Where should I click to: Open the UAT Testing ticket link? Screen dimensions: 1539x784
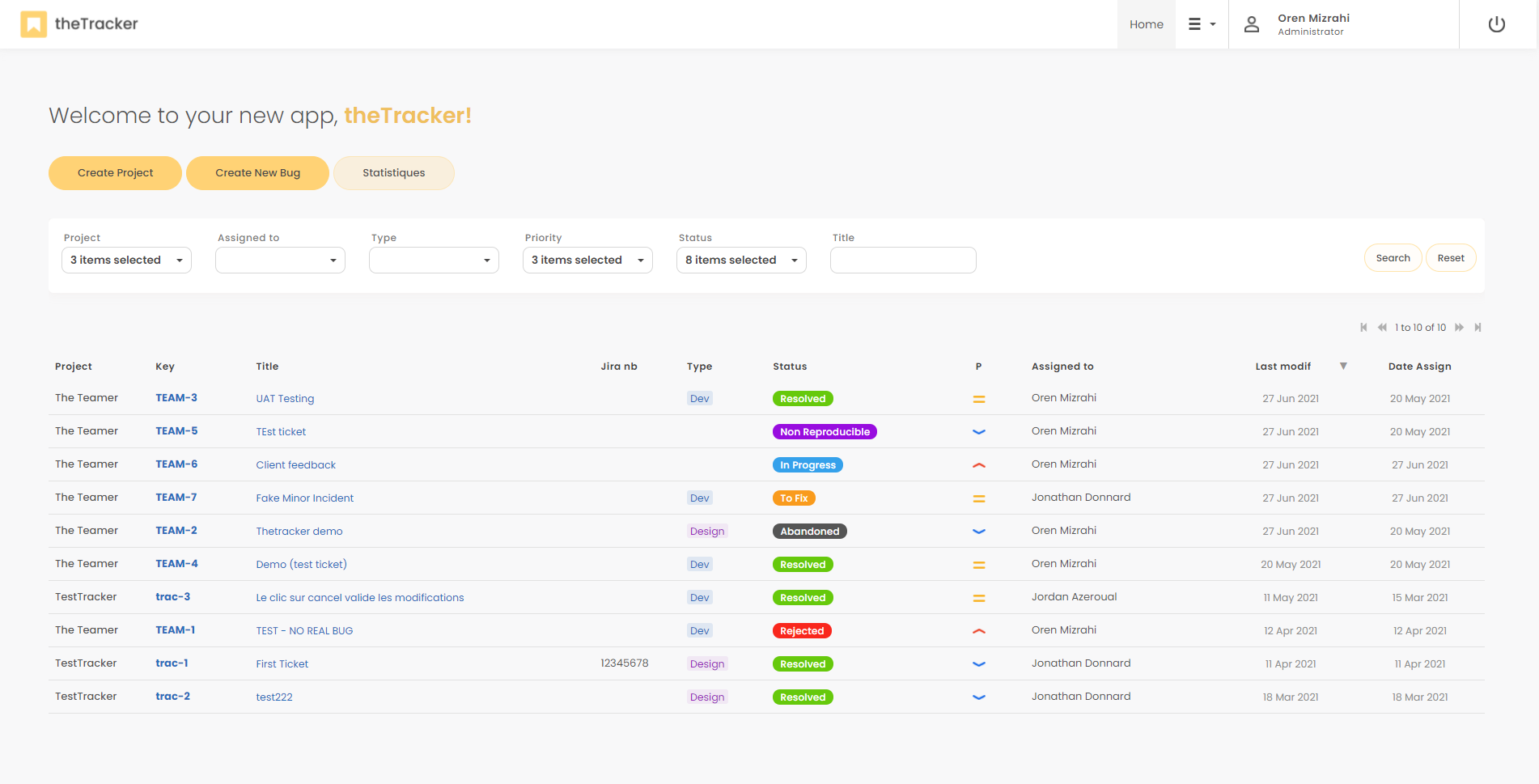click(x=285, y=399)
